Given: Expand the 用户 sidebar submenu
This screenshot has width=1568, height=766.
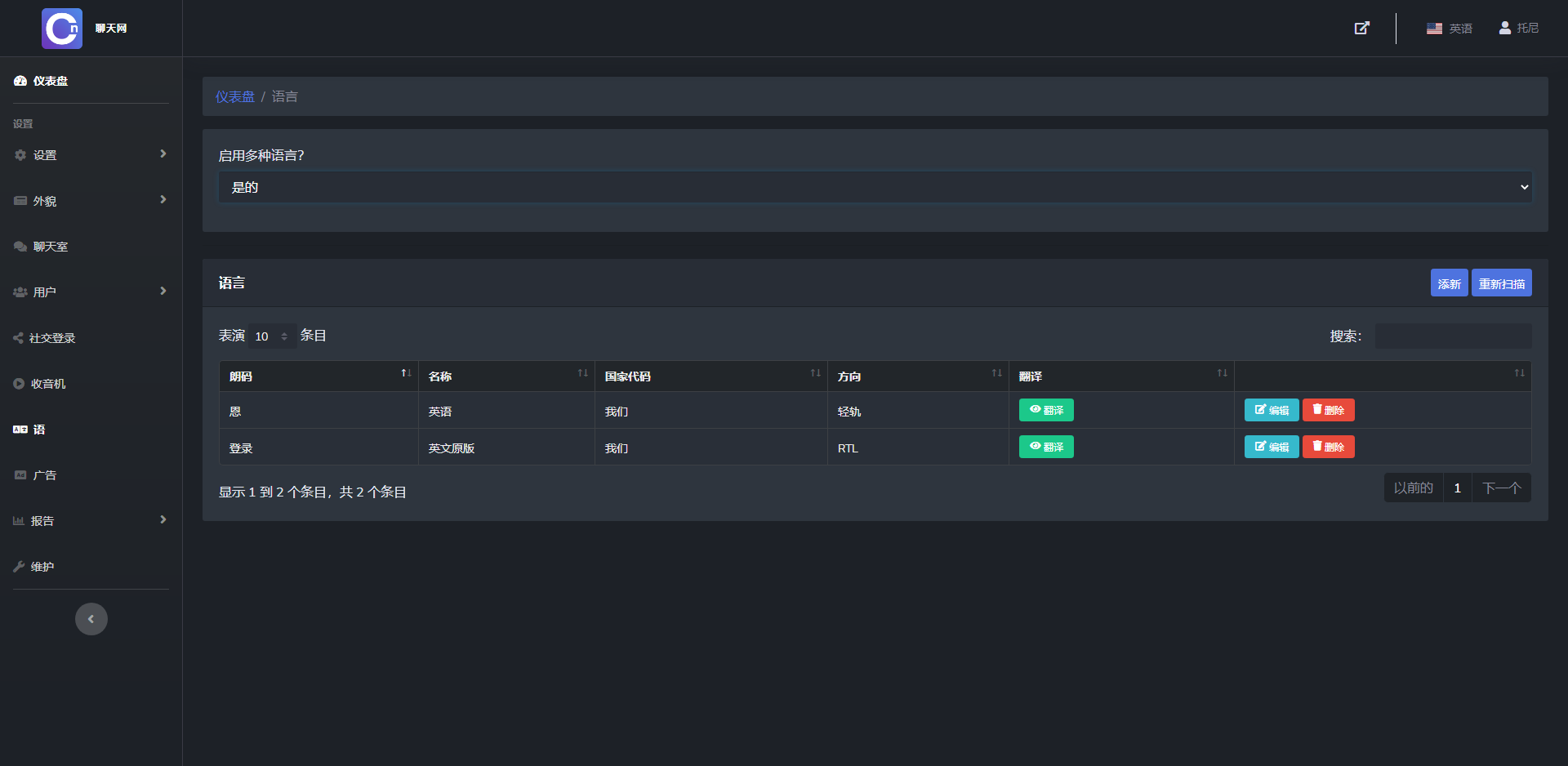Looking at the screenshot, I should [x=90, y=292].
